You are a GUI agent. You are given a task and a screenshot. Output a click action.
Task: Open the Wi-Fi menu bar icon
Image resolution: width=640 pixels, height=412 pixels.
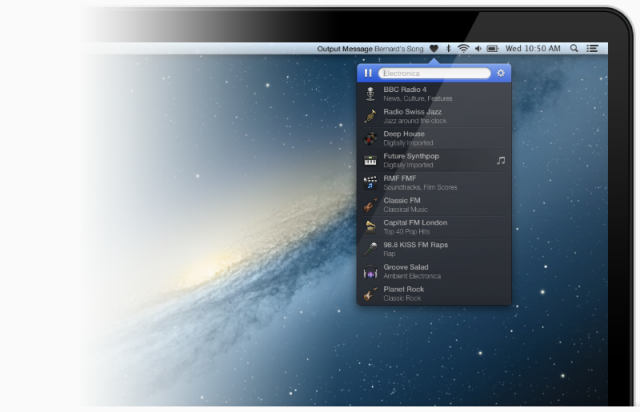463,49
